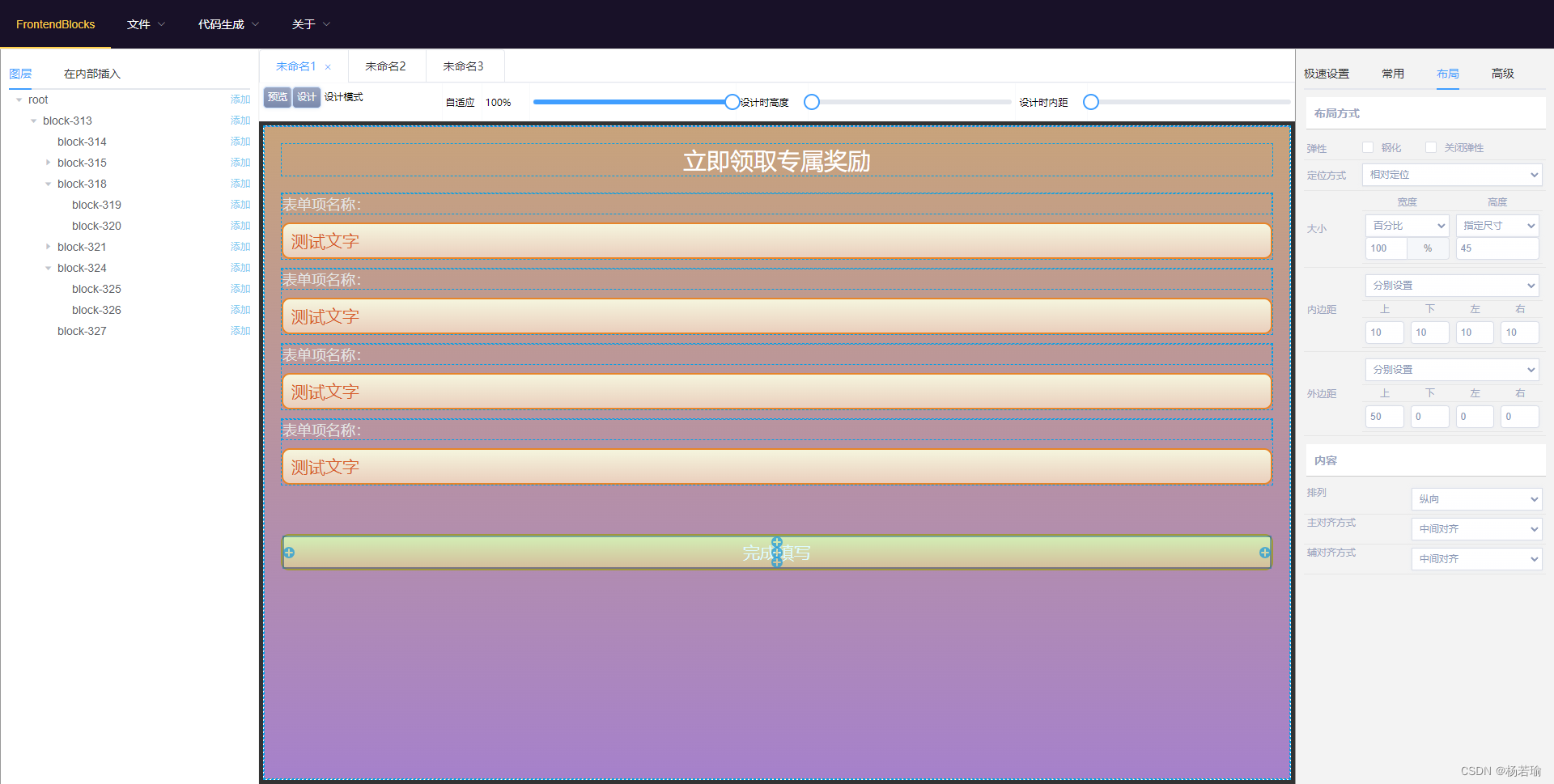Collapse the block-318 node

coord(48,184)
